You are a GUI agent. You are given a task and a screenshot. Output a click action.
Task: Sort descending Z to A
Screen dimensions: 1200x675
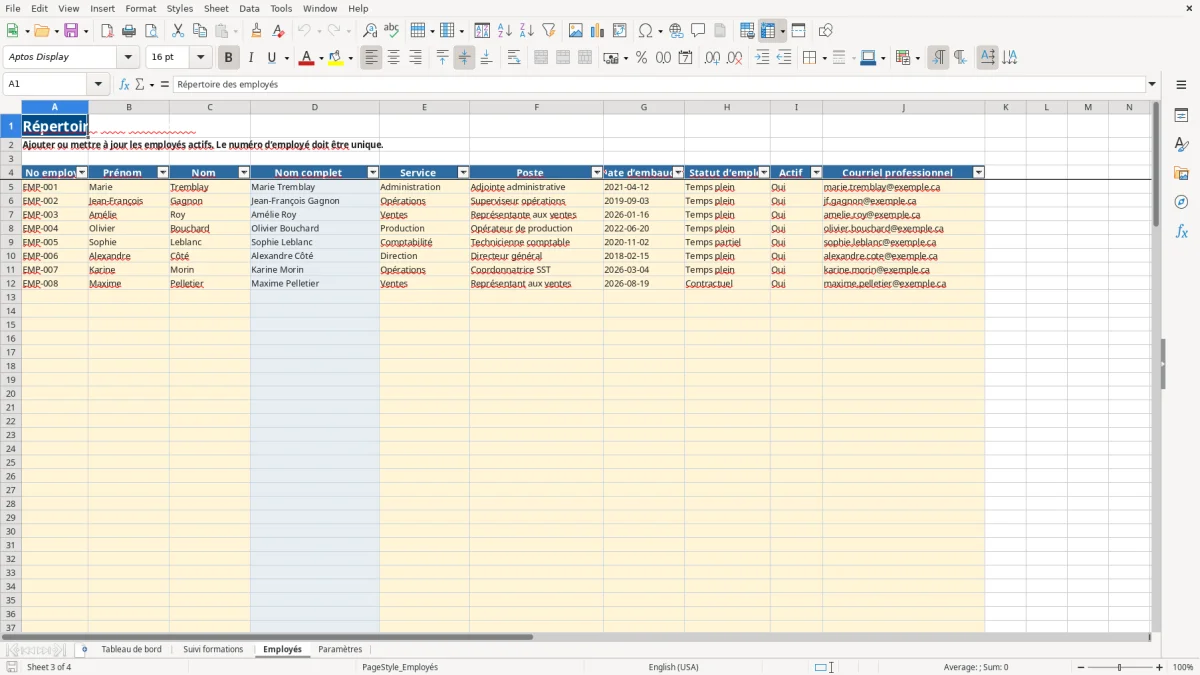pyautogui.click(x=527, y=31)
